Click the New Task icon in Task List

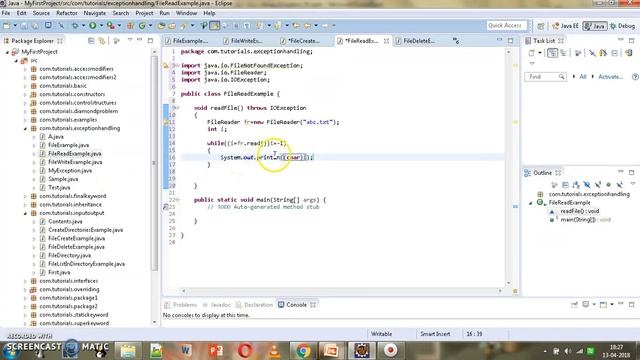pyautogui.click(x=531, y=53)
